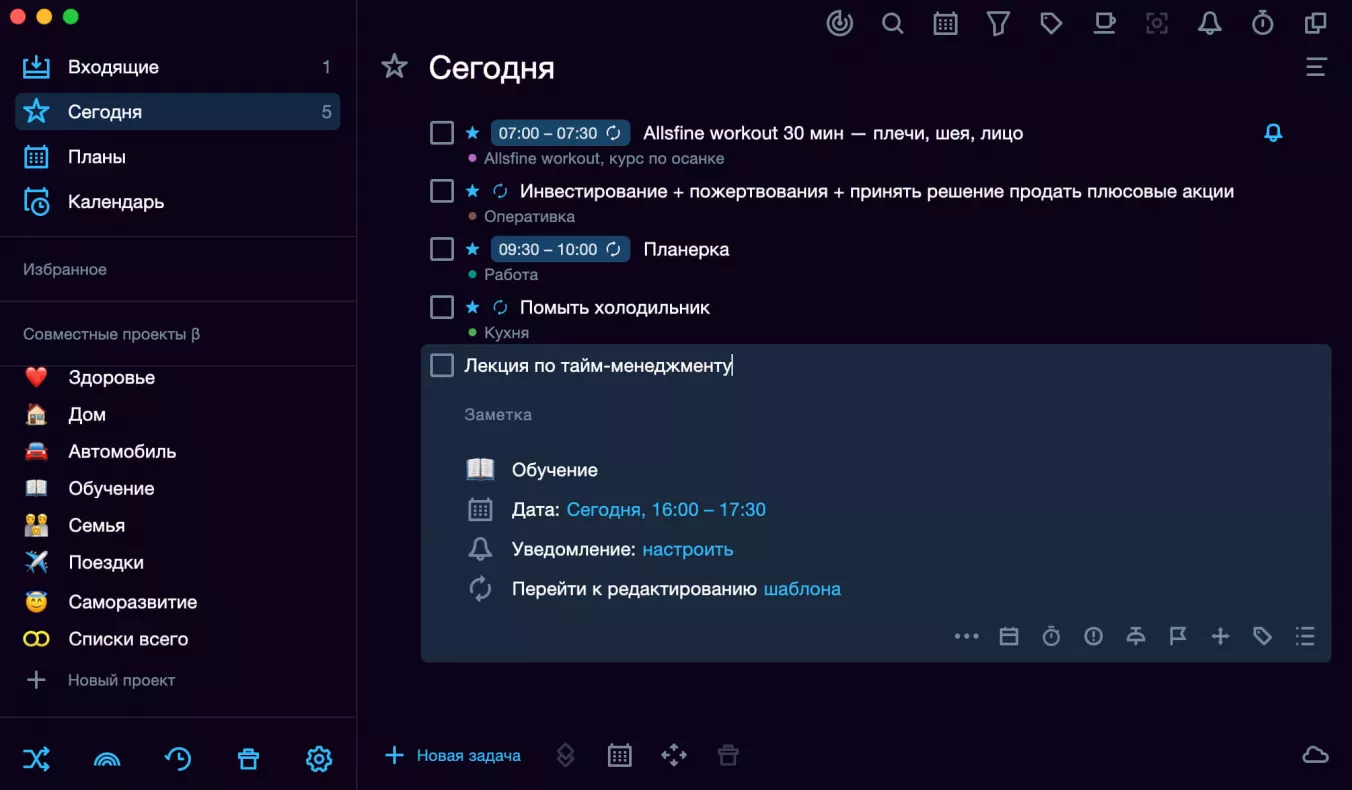
Task: Click the cloud sync icon
Action: pyautogui.click(x=1315, y=755)
